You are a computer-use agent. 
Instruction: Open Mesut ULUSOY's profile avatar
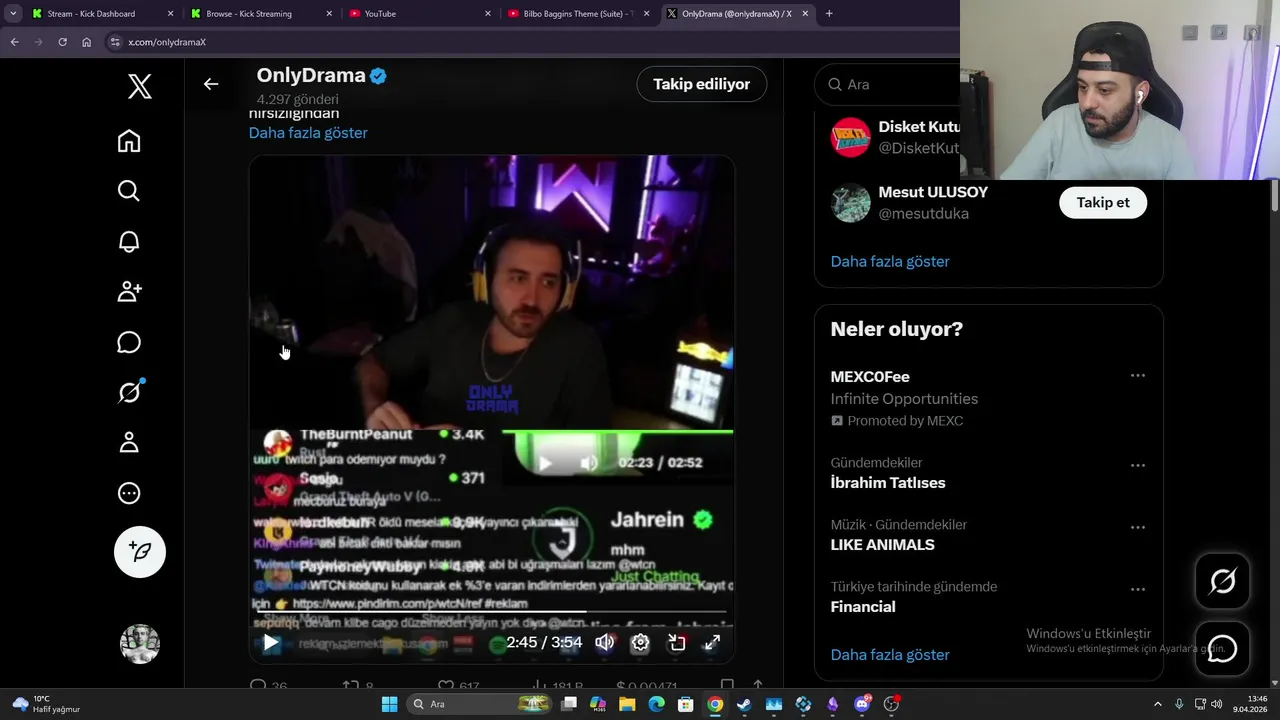coord(851,203)
